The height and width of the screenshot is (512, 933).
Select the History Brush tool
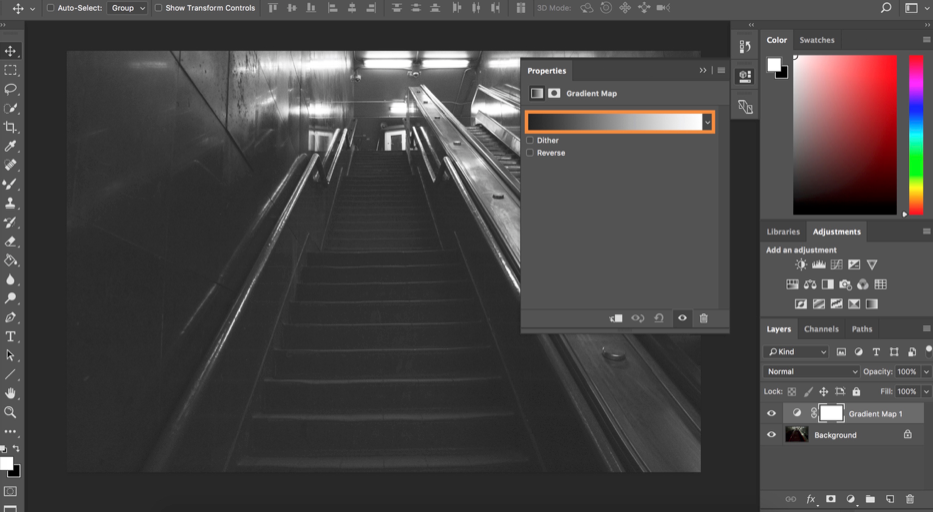pos(10,222)
